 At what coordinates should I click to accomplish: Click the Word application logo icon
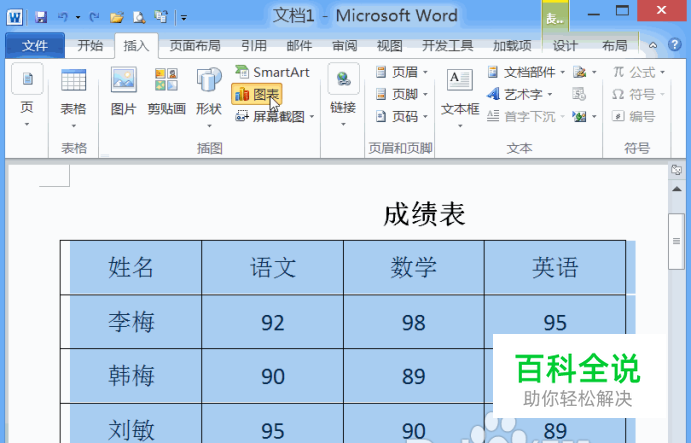(x=15, y=17)
